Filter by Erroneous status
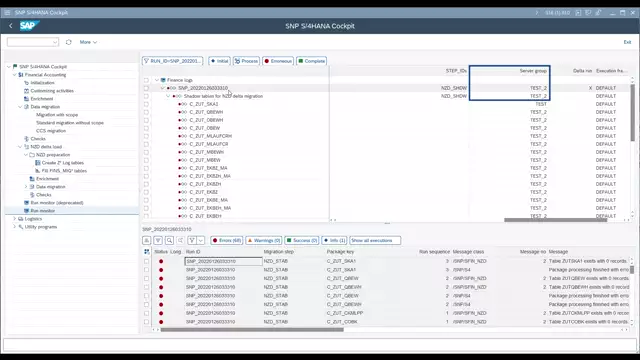640x360 pixels. click(278, 61)
